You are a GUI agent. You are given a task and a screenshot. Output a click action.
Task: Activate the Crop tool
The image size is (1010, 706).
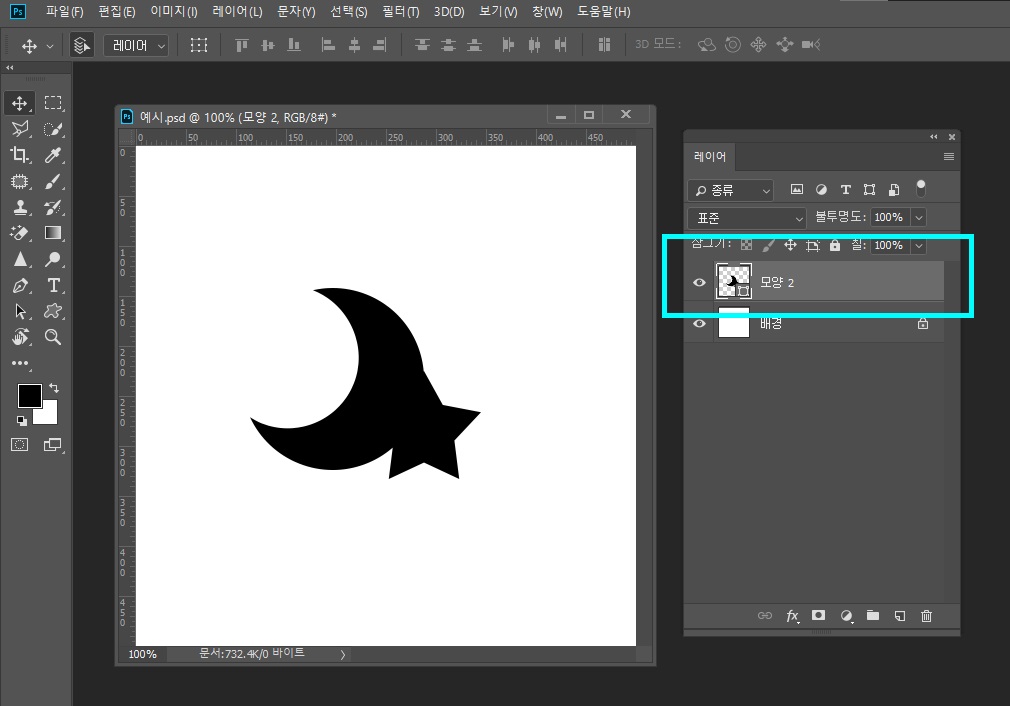tap(19, 155)
